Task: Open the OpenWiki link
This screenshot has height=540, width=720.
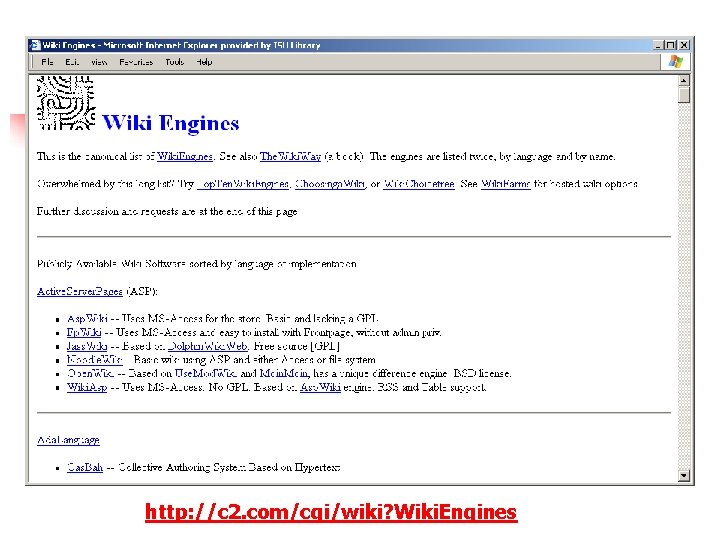Action: tap(90, 374)
